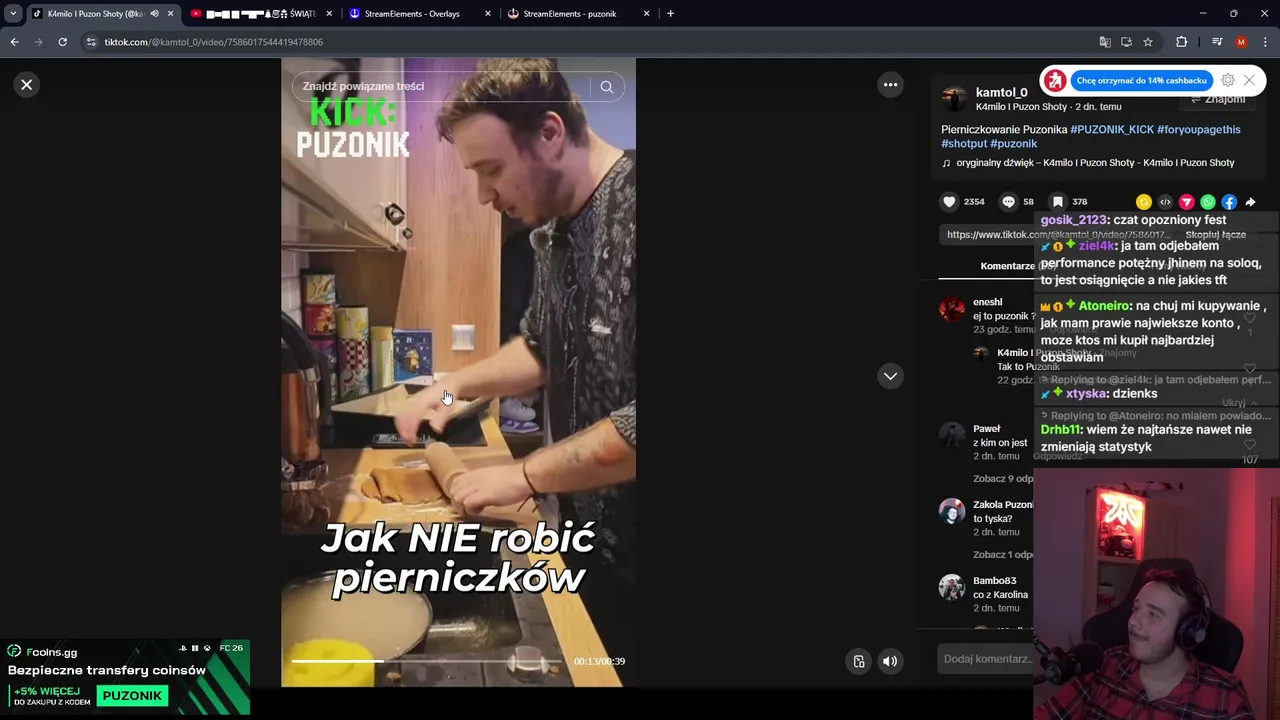Click install app icon in address bar
This screenshot has height=720, width=1280.
click(1126, 42)
